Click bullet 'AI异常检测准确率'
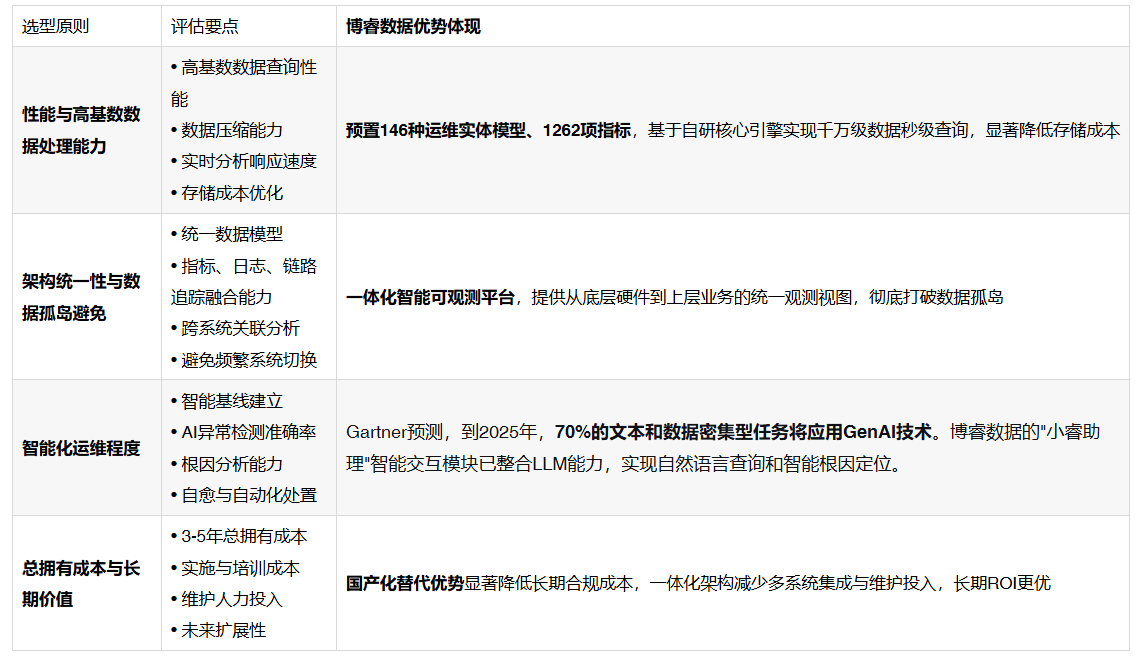The height and width of the screenshot is (656, 1139). coord(243,432)
